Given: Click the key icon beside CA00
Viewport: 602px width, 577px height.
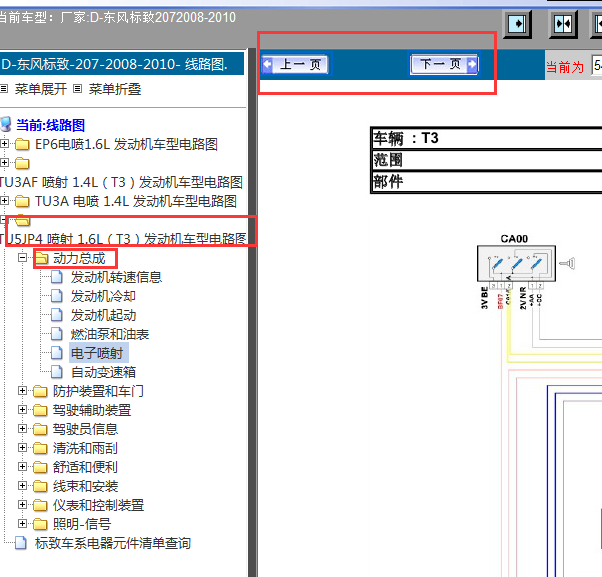Looking at the screenshot, I should coord(567,263).
